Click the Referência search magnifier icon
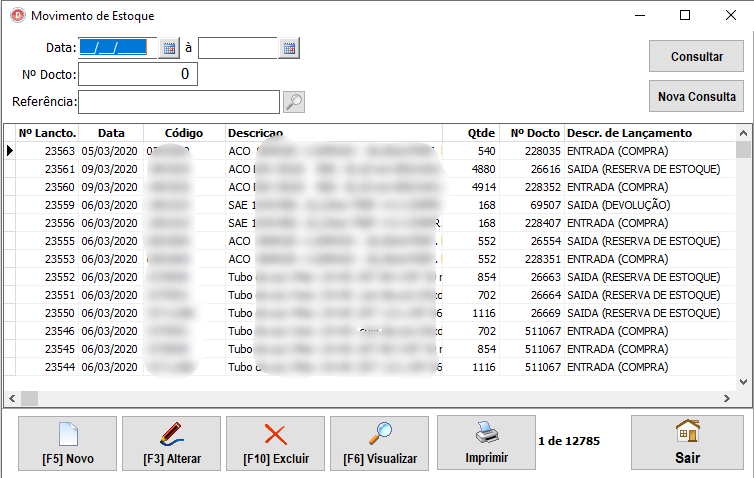 [x=294, y=101]
